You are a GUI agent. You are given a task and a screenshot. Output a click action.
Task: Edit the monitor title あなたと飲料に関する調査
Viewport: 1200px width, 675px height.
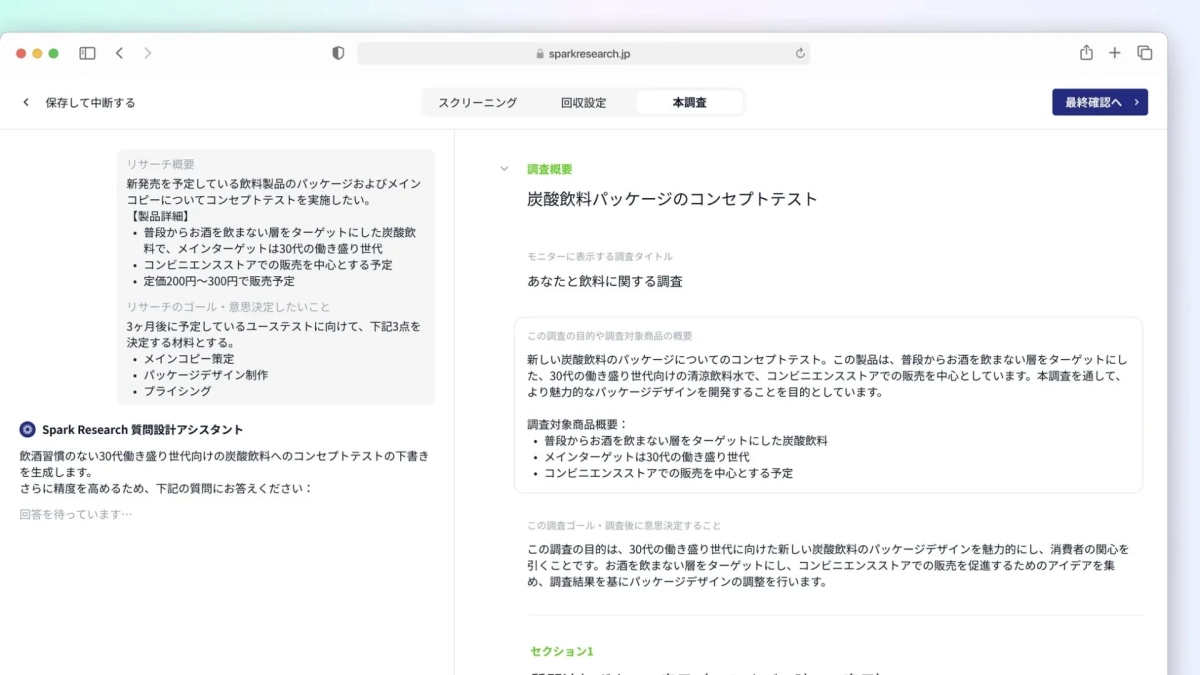(605, 281)
